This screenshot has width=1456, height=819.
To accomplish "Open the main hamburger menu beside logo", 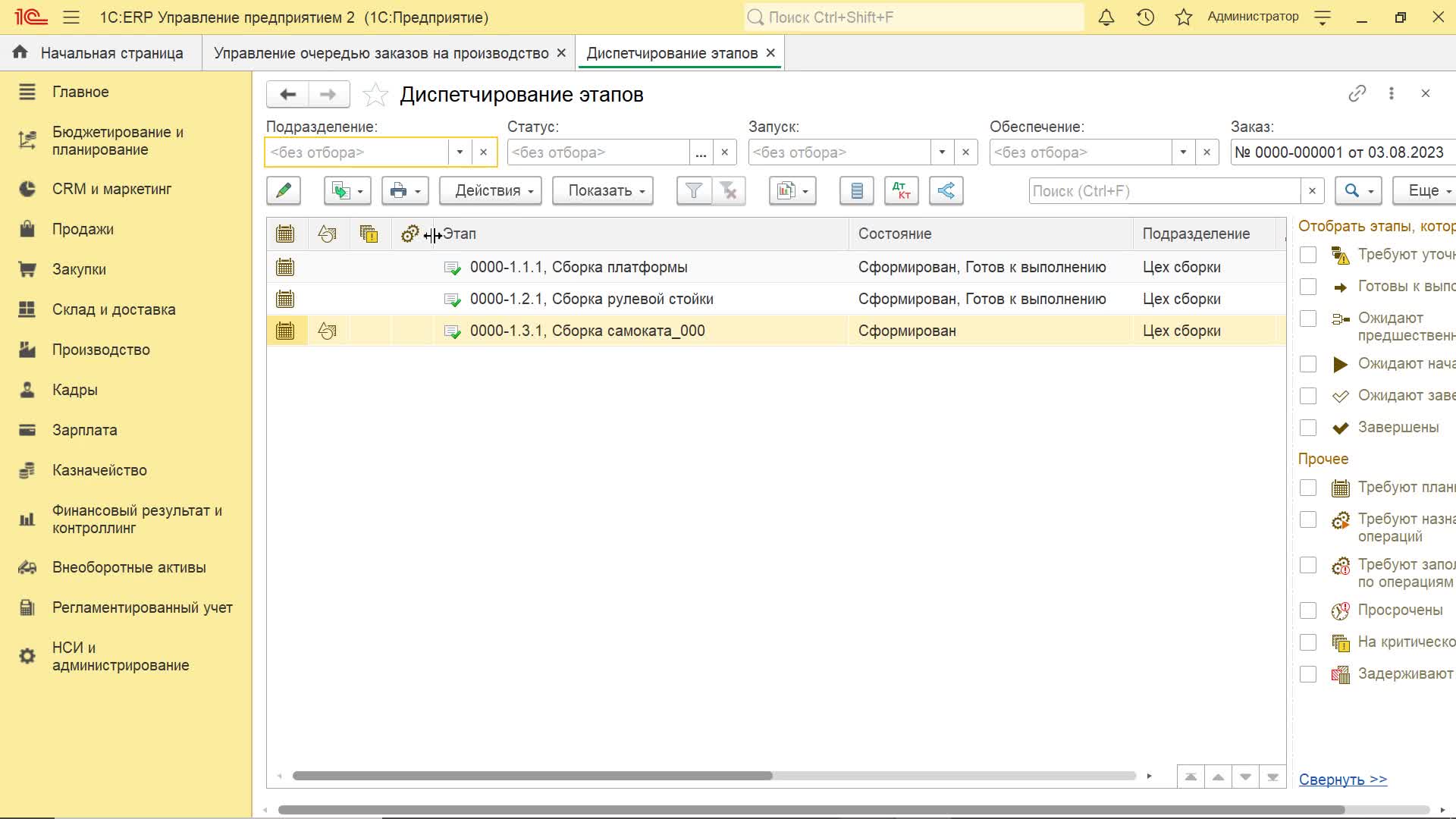I will tap(71, 17).
